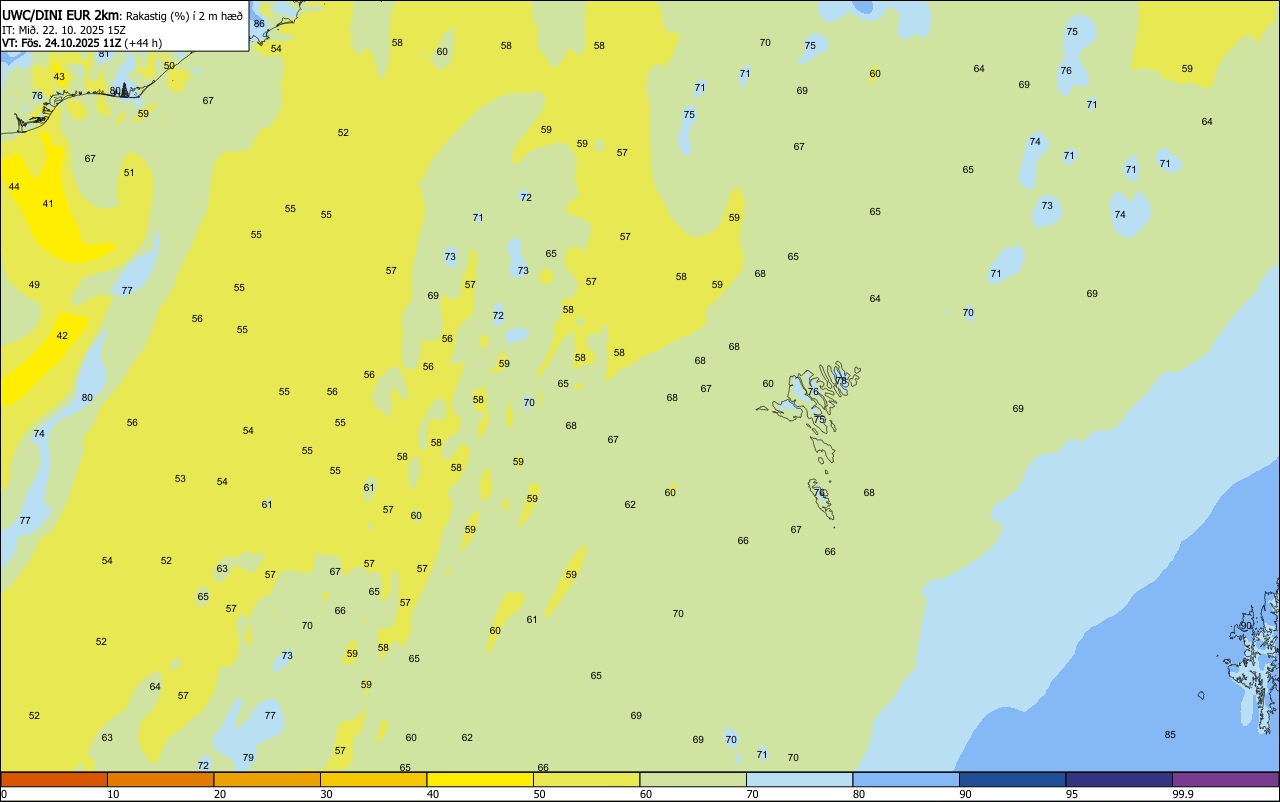The height and width of the screenshot is (802, 1280).
Task: Select the humidity value "42"
Action: pos(62,336)
